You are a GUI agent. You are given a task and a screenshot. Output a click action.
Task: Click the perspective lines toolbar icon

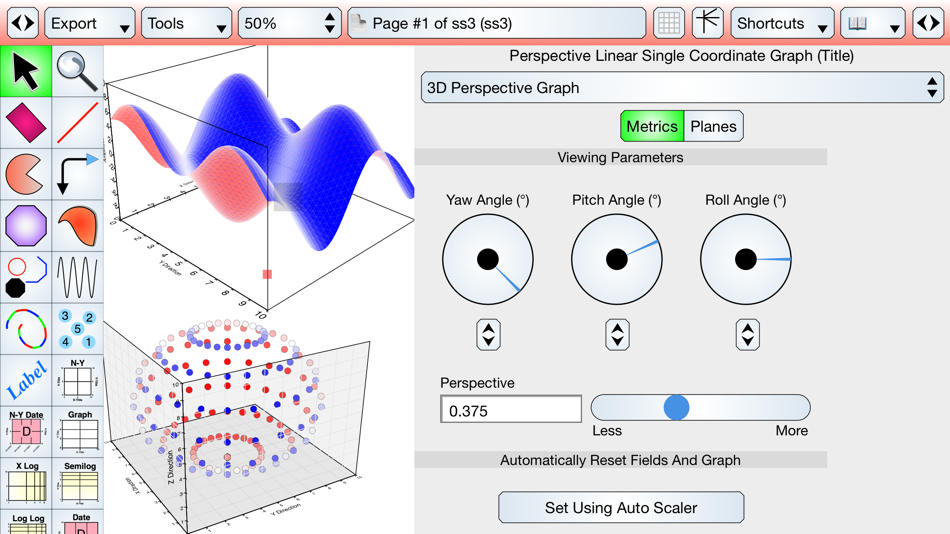click(x=708, y=24)
